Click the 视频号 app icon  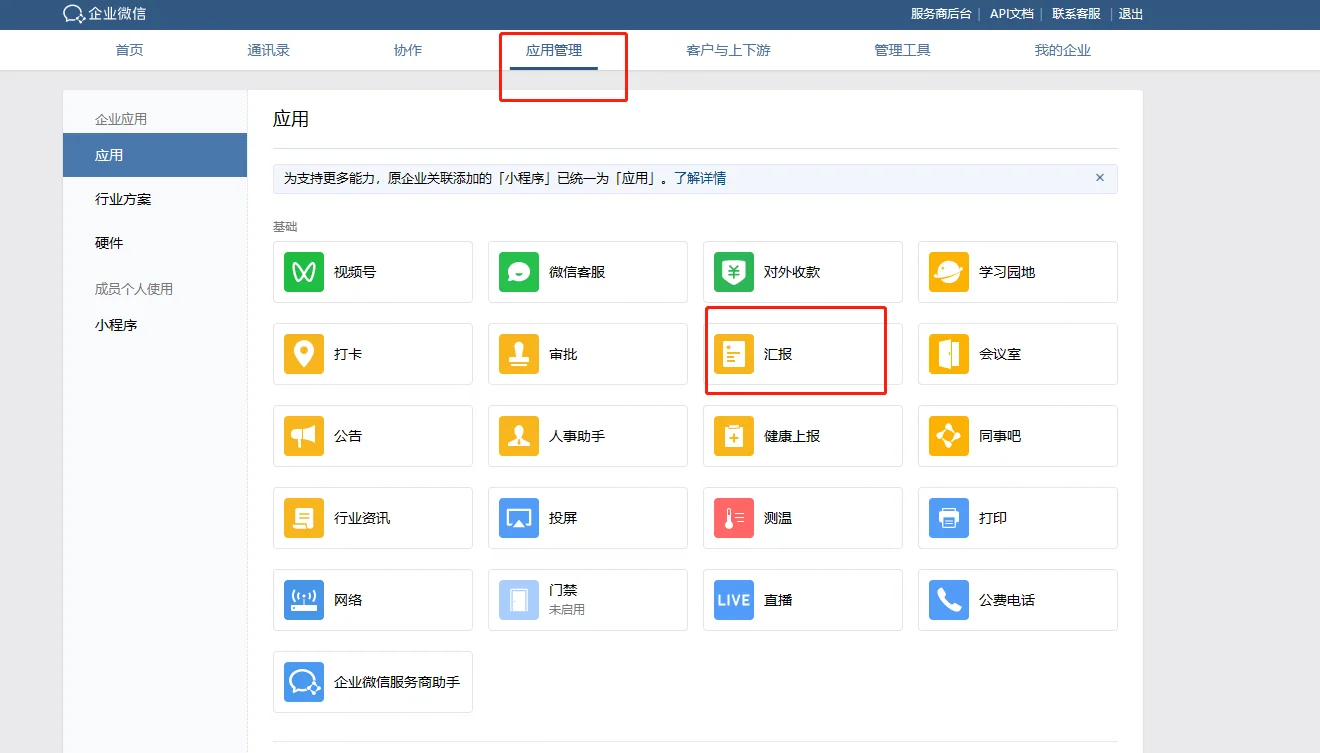304,272
